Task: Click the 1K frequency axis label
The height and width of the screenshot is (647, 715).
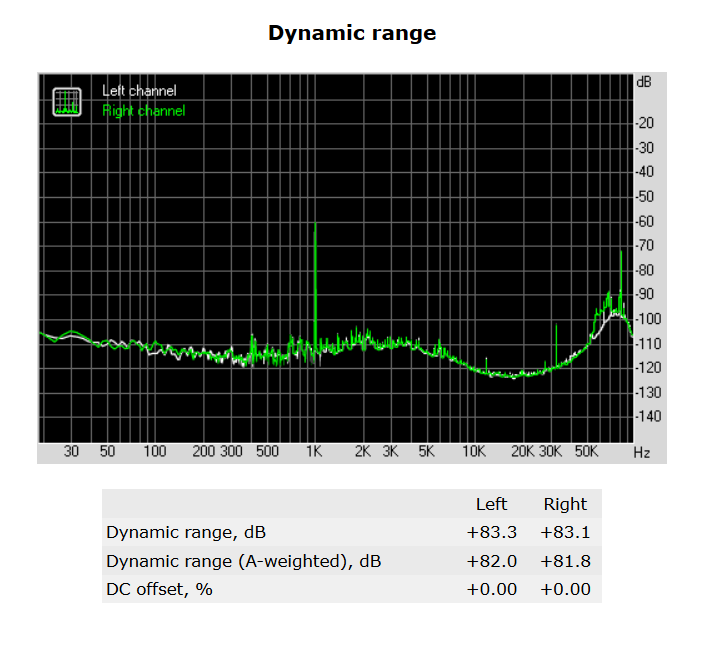Action: [x=314, y=451]
